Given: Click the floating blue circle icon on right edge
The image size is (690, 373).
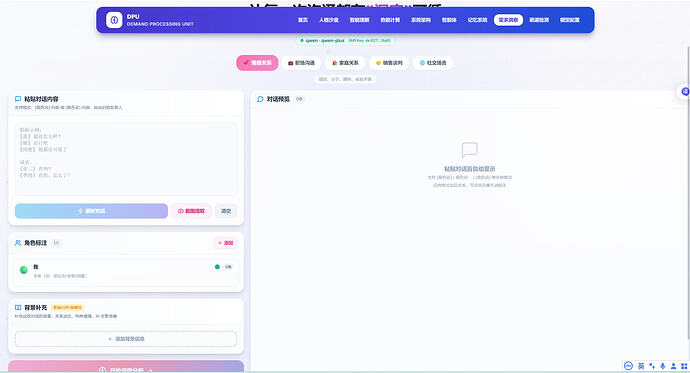Looking at the screenshot, I should [x=685, y=91].
